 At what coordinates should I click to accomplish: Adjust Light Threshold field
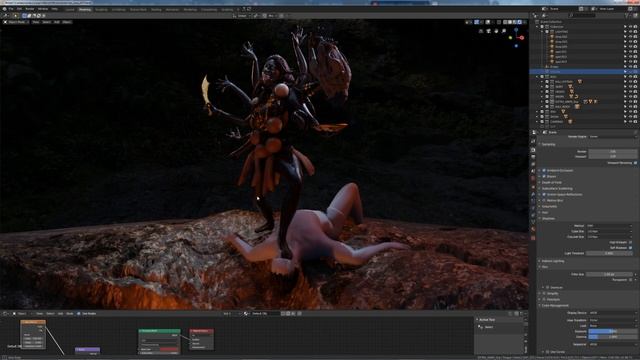click(x=610, y=253)
